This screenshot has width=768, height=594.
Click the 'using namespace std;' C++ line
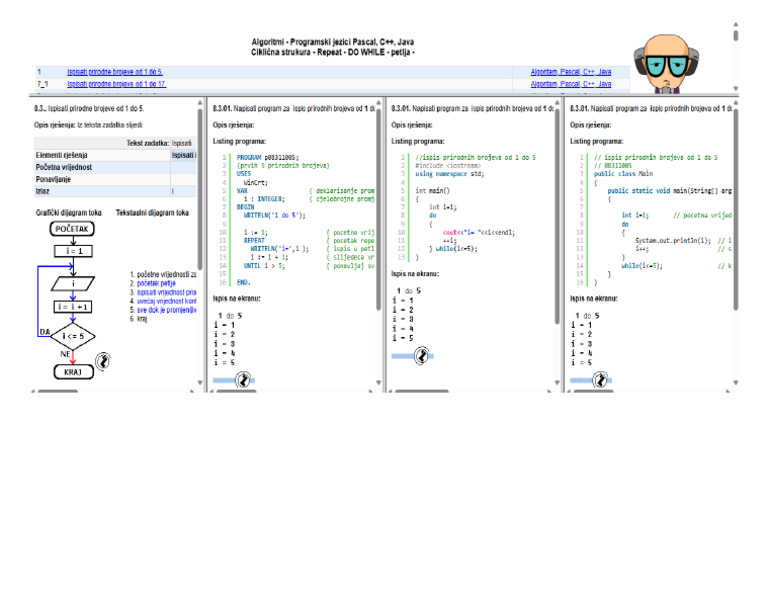pyautogui.click(x=450, y=174)
